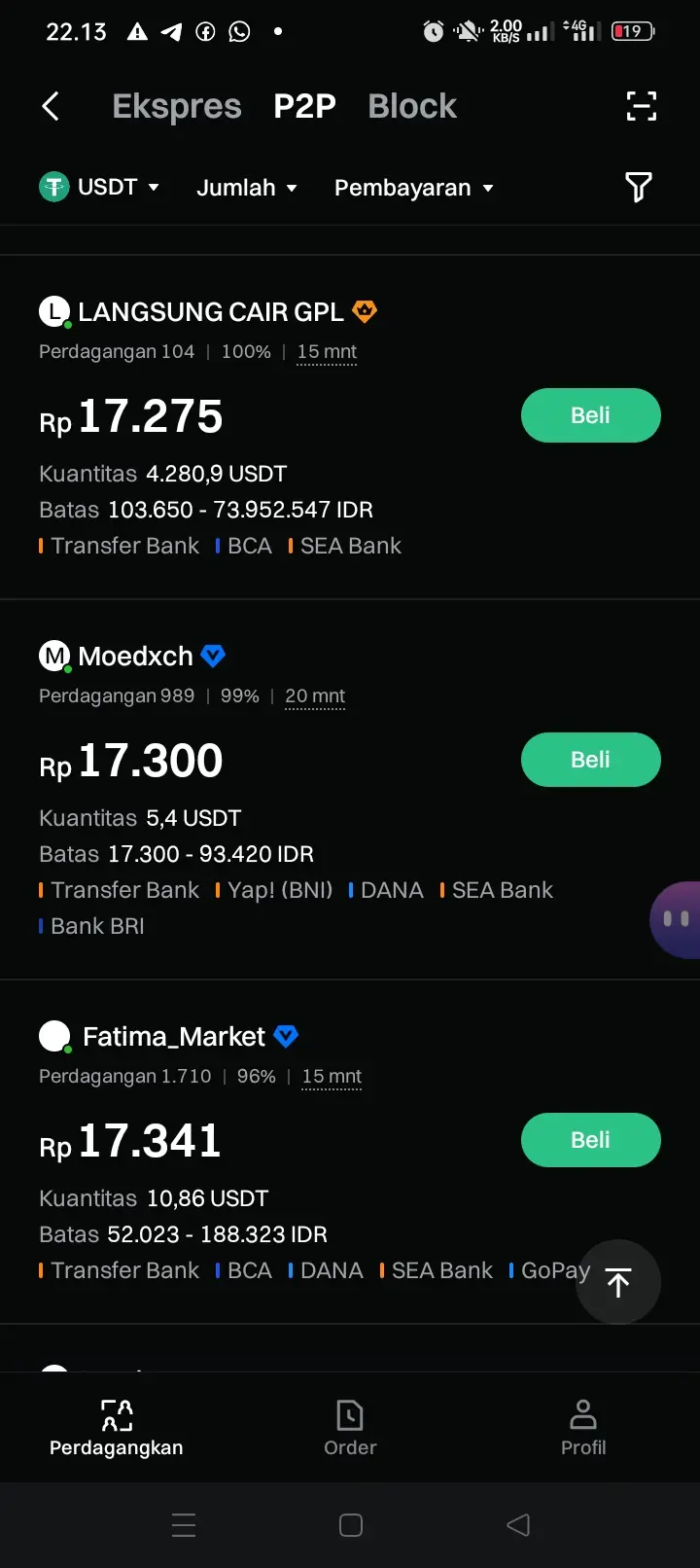Image resolution: width=700 pixels, height=1568 pixels.
Task: Open the LANGSUNG CAIR GPL merchant name
Action: click(211, 312)
